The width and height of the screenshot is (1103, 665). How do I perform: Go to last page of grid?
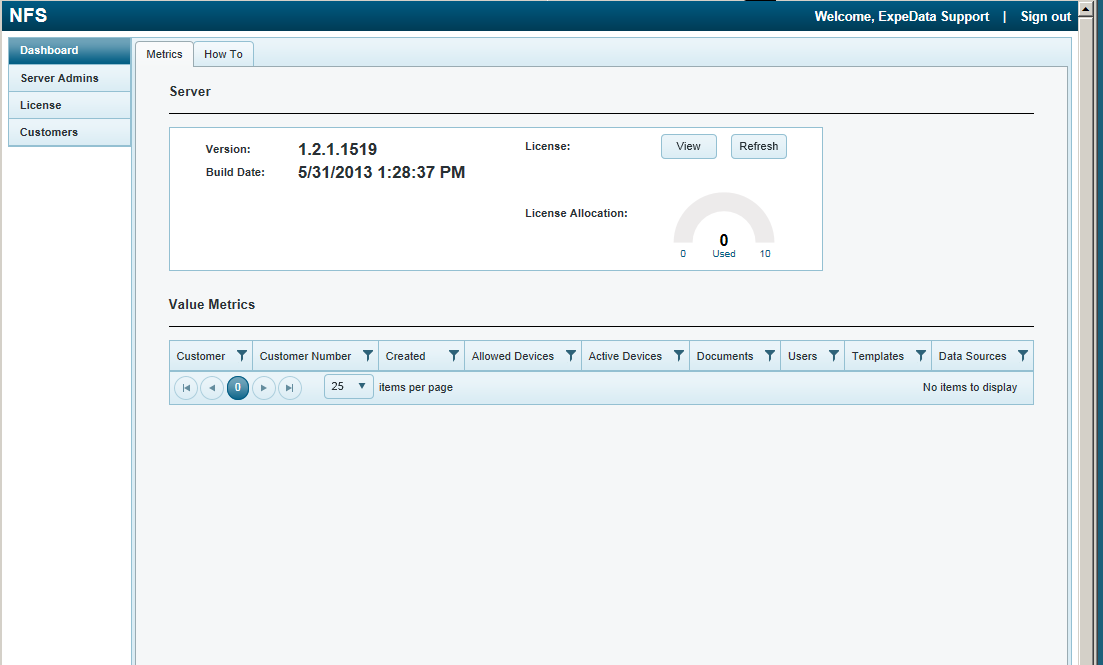290,388
